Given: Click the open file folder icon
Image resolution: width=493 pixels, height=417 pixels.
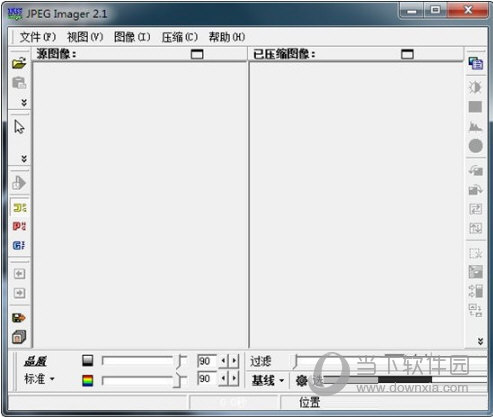Looking at the screenshot, I should (x=19, y=63).
